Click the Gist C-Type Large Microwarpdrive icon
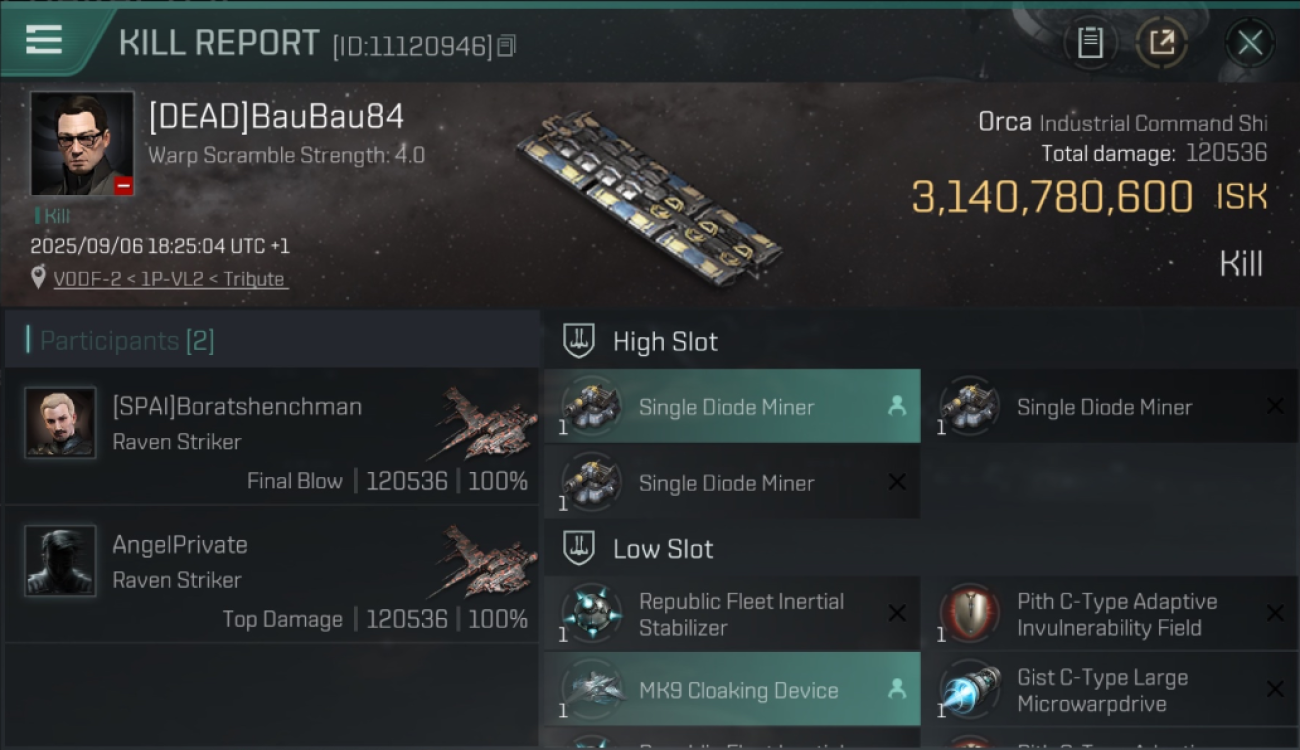The image size is (1300, 750). coord(970,690)
